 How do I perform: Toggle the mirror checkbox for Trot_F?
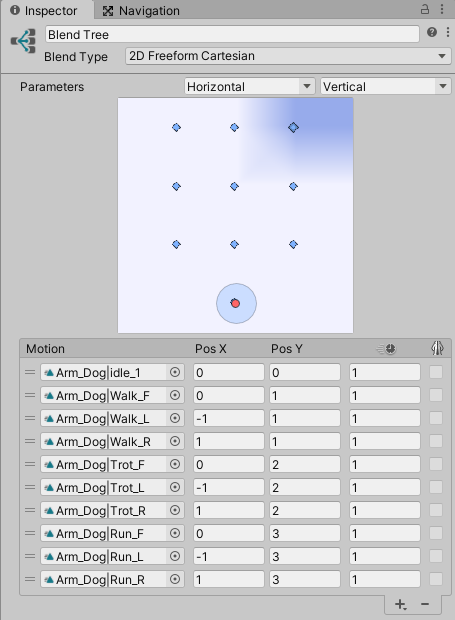coord(436,464)
